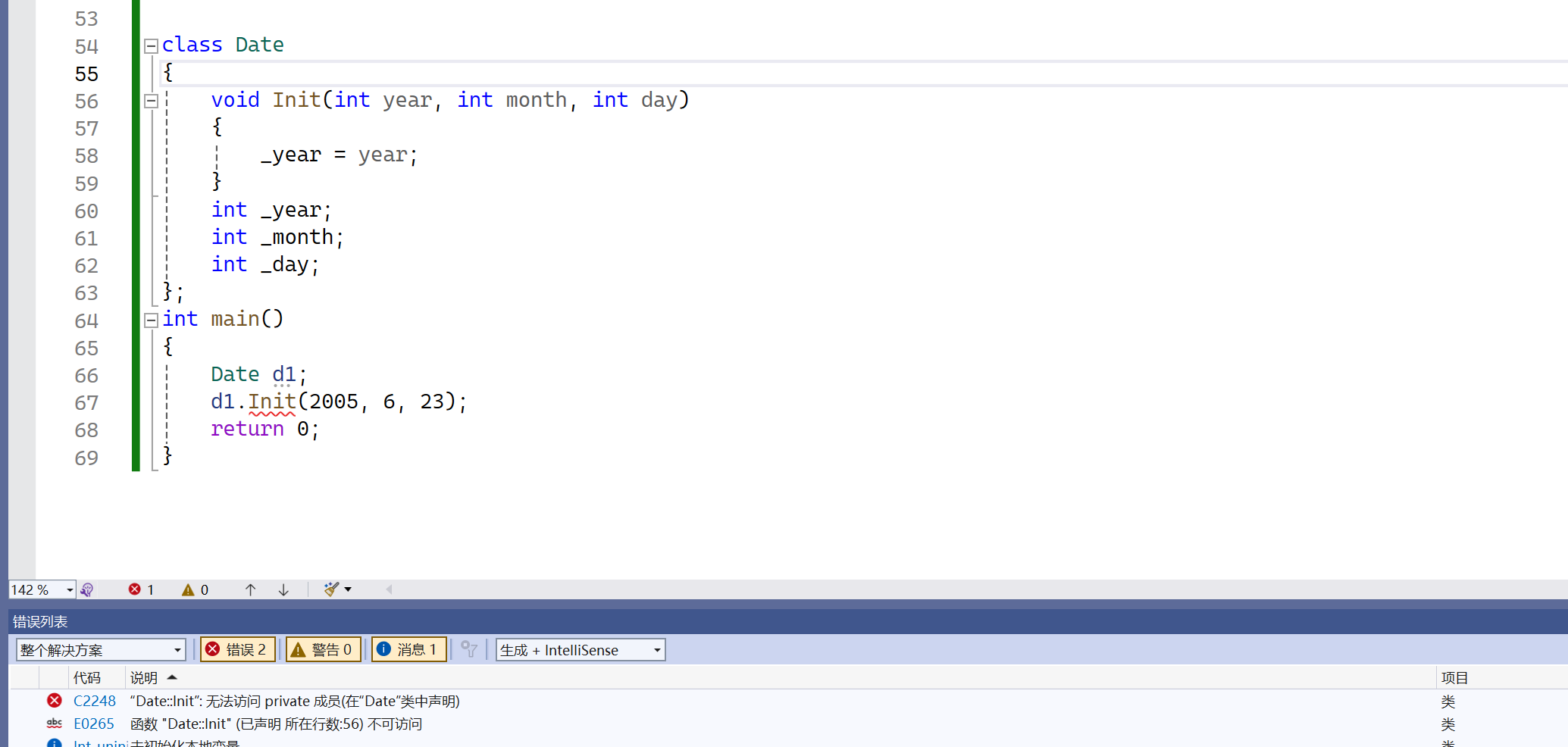Click 类 project cell of E0265 row

[x=1448, y=724]
